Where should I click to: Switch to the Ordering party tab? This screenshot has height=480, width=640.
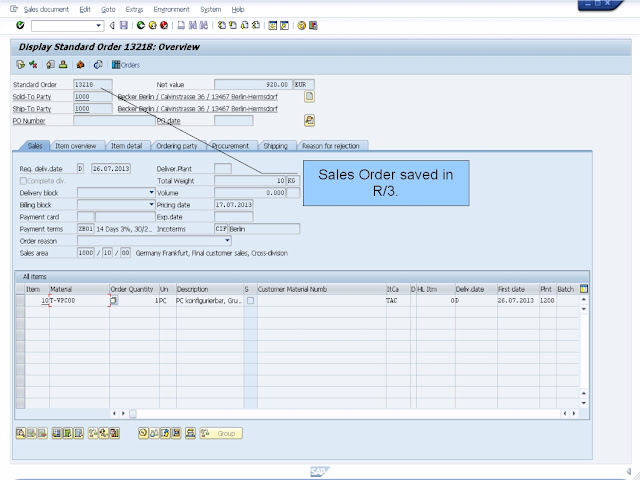177,146
